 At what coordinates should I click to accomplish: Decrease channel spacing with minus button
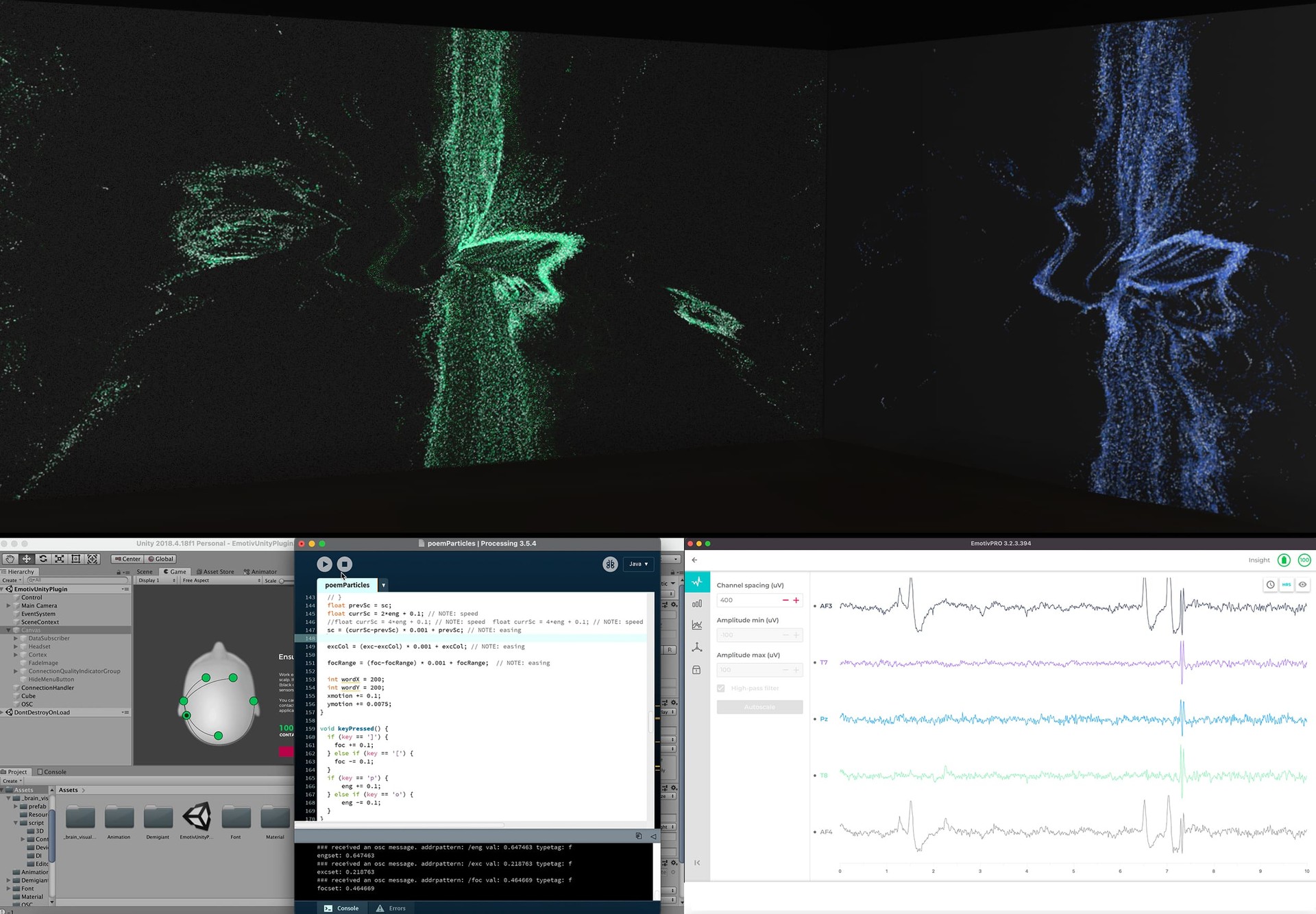click(x=785, y=600)
